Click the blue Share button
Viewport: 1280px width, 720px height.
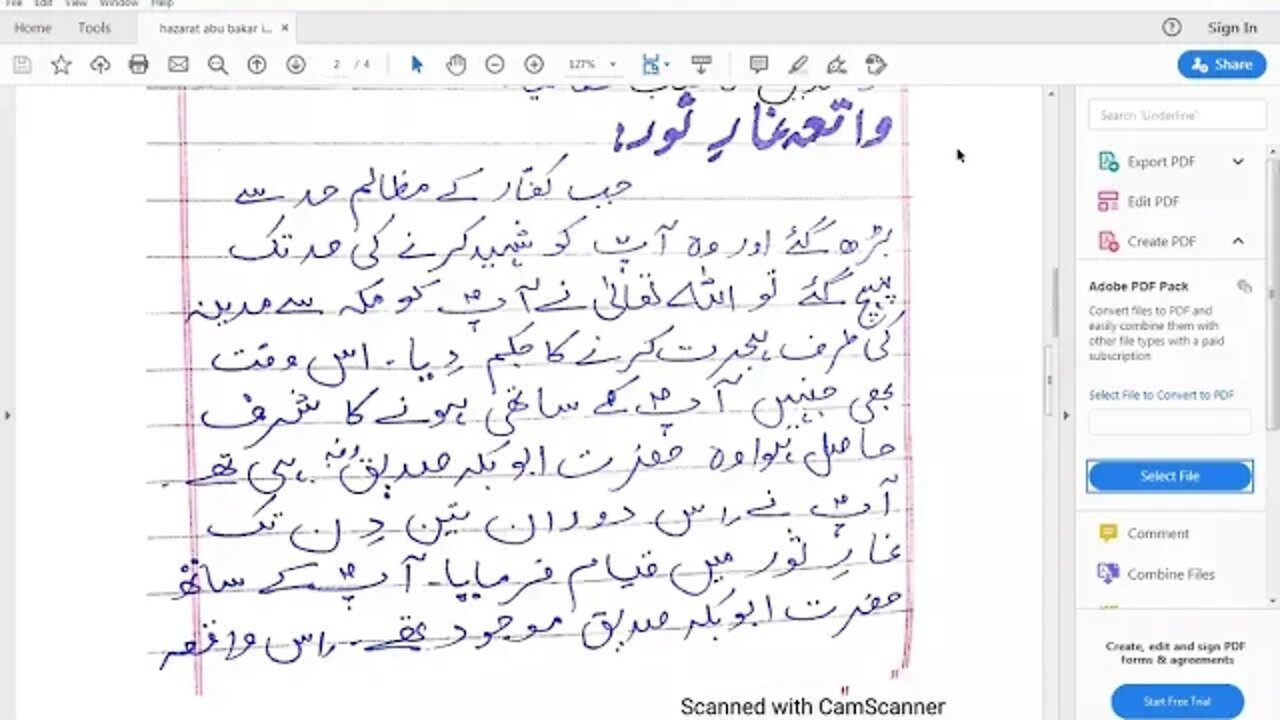1222,64
